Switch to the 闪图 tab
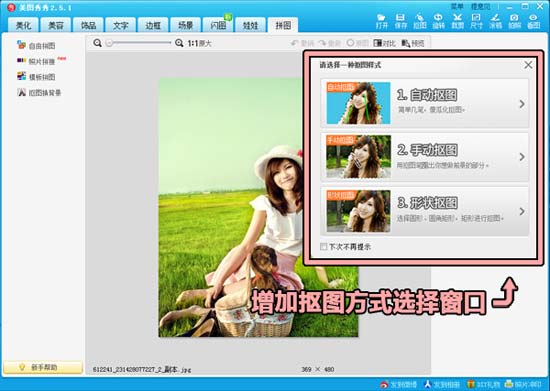Screen dimensions: 550x391 click(x=218, y=25)
